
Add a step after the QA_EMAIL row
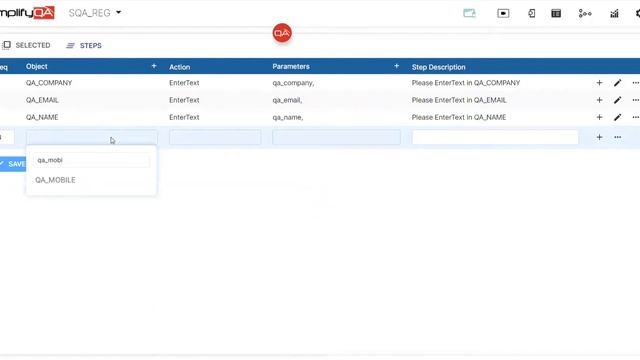599,100
